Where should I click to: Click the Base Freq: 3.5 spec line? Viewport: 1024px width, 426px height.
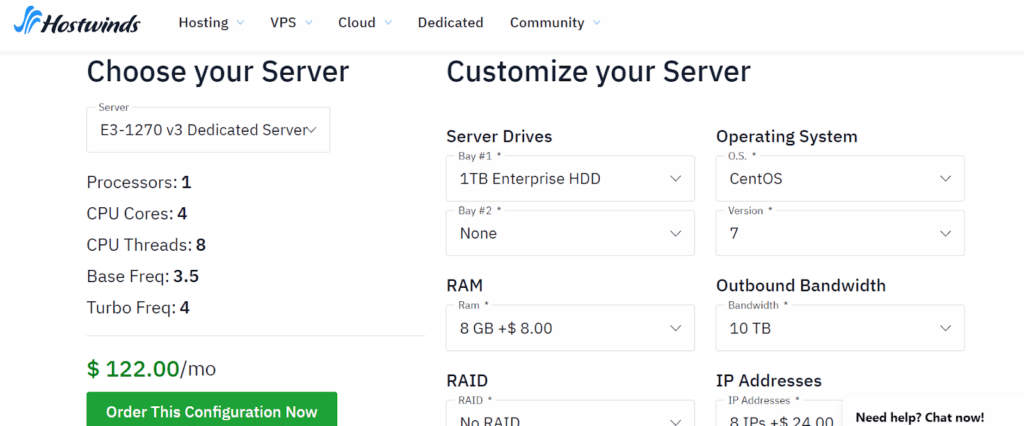pos(142,276)
